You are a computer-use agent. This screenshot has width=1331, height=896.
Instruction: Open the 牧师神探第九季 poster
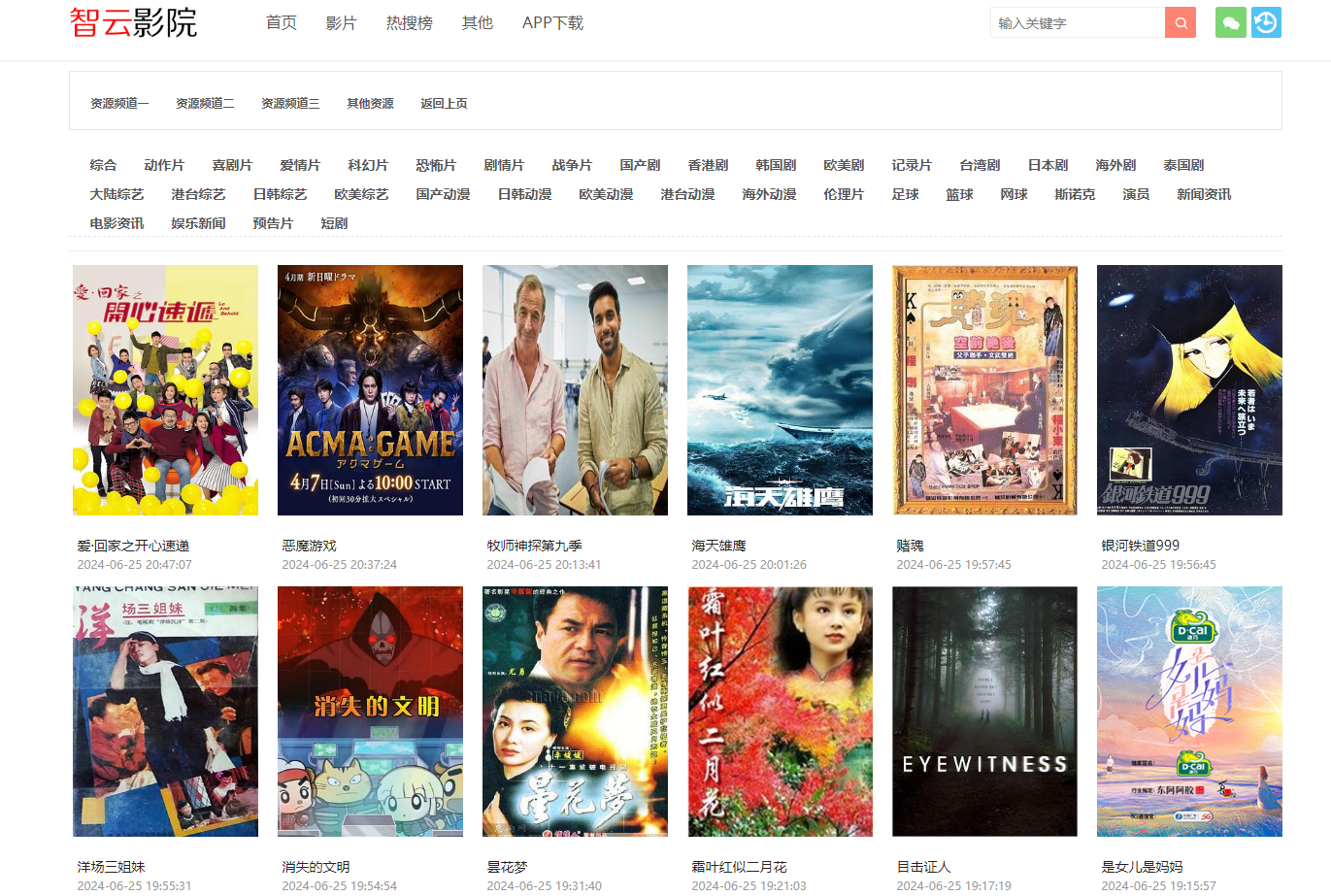(x=575, y=390)
